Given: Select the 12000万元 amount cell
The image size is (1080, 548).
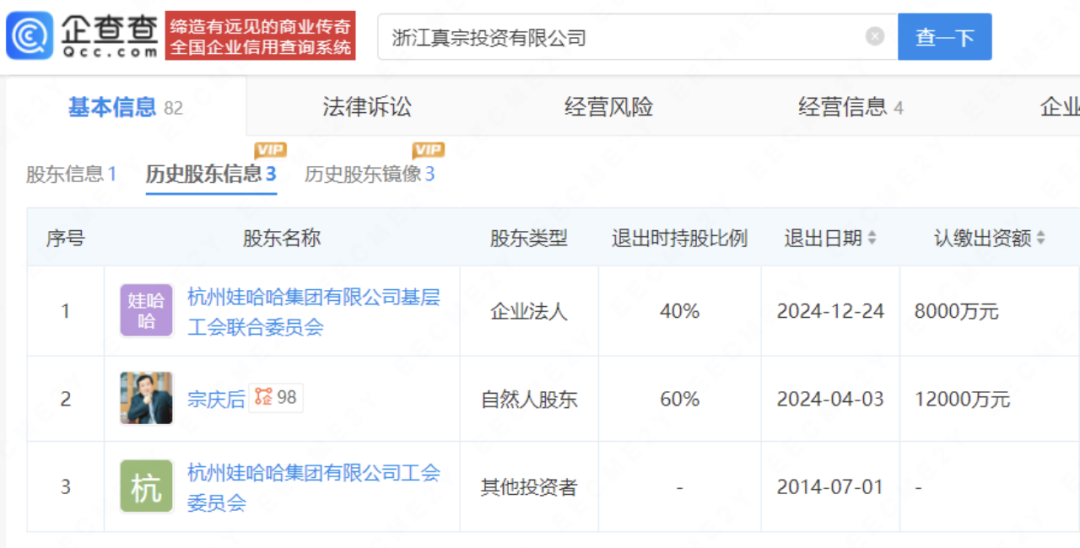Looking at the screenshot, I should click(x=962, y=399).
